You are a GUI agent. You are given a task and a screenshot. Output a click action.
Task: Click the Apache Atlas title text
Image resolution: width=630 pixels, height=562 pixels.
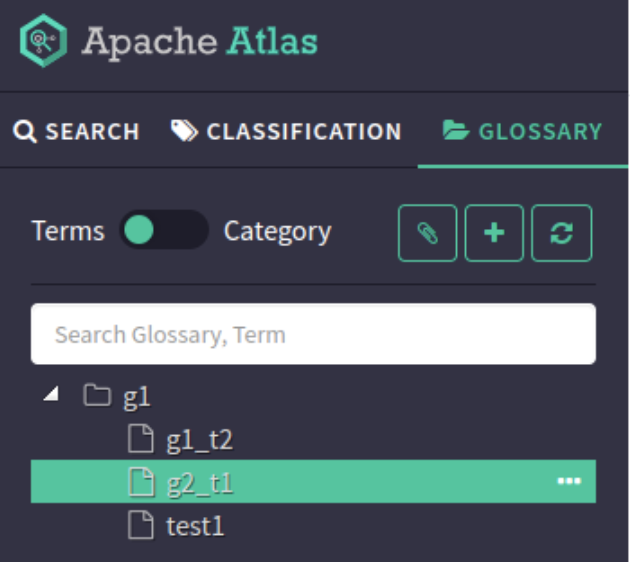click(x=200, y=41)
